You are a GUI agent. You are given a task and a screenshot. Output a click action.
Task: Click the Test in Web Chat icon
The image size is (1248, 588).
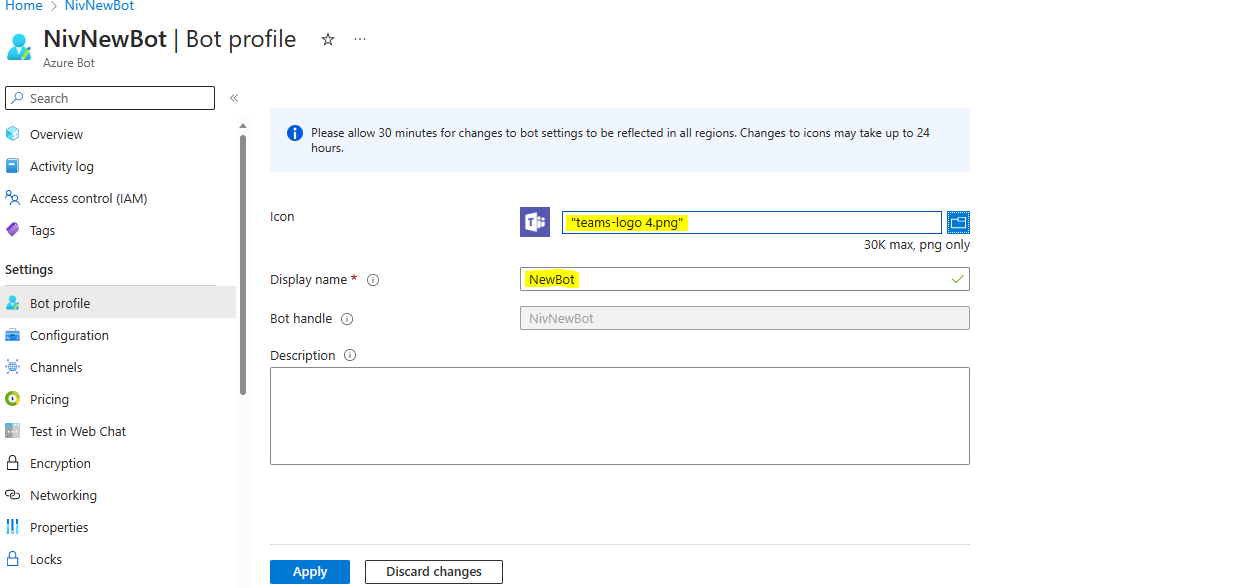[x=13, y=431]
